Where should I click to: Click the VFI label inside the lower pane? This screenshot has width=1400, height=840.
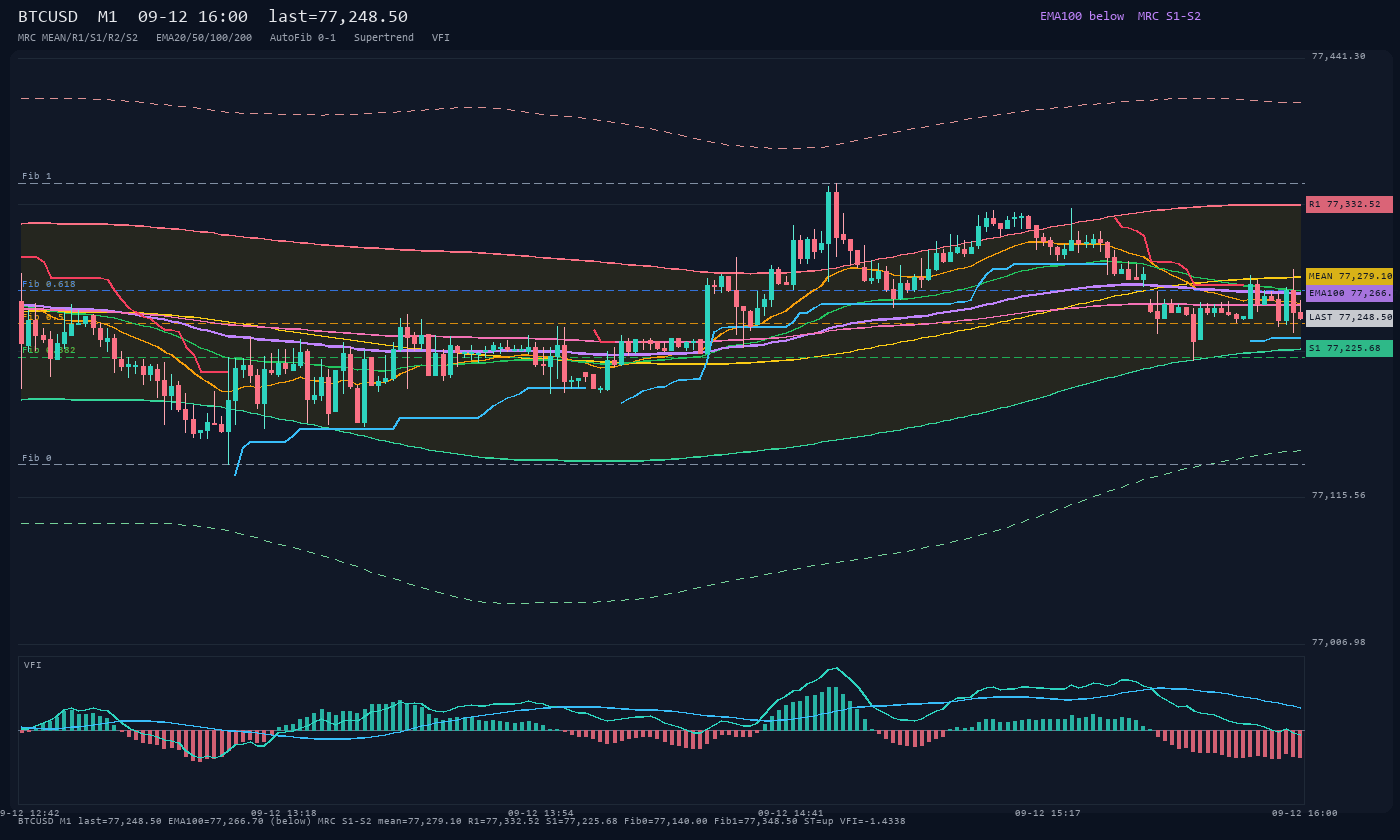33,665
